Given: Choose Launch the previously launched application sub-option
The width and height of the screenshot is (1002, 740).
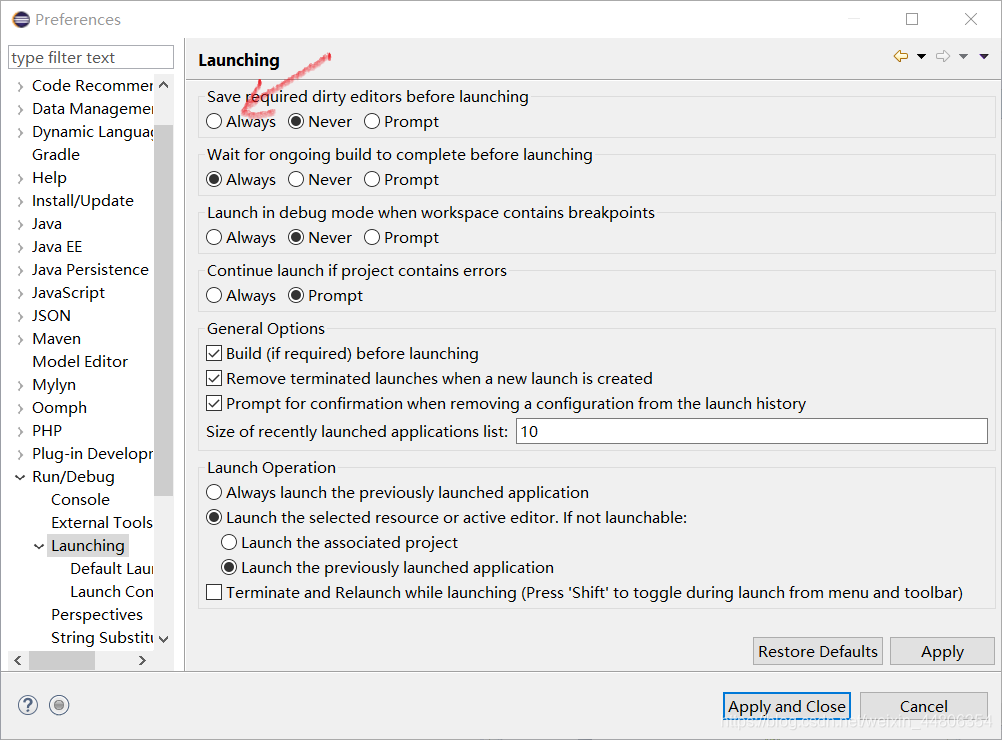Looking at the screenshot, I should click(x=229, y=567).
